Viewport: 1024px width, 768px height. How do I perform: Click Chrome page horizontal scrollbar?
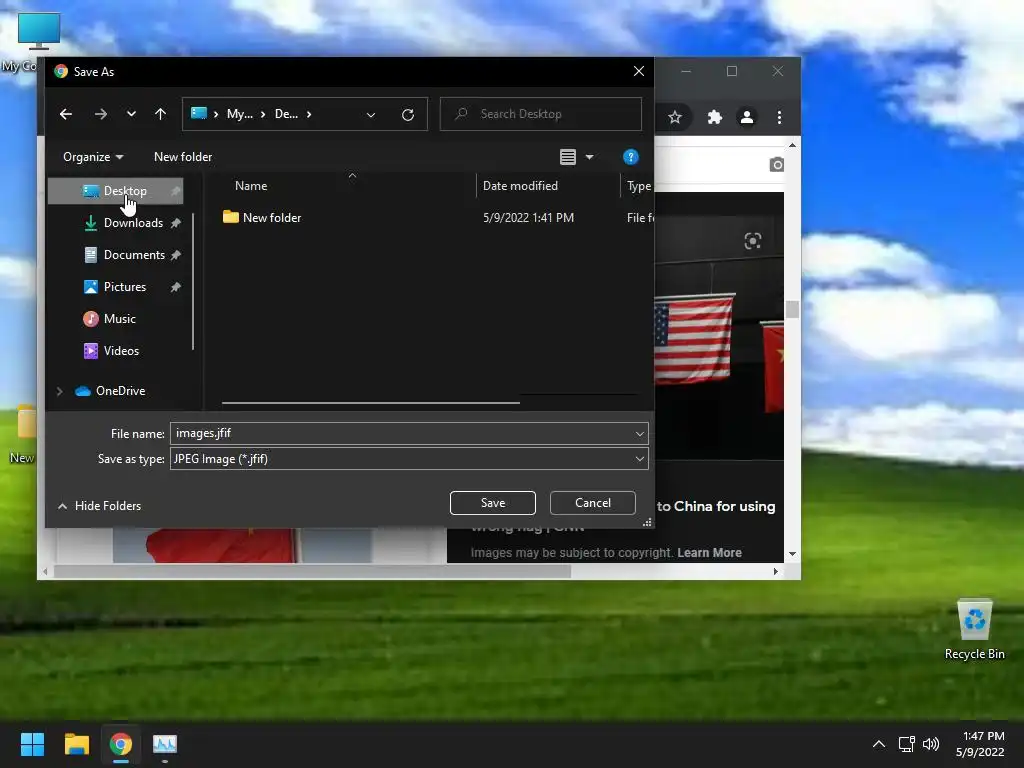312,571
